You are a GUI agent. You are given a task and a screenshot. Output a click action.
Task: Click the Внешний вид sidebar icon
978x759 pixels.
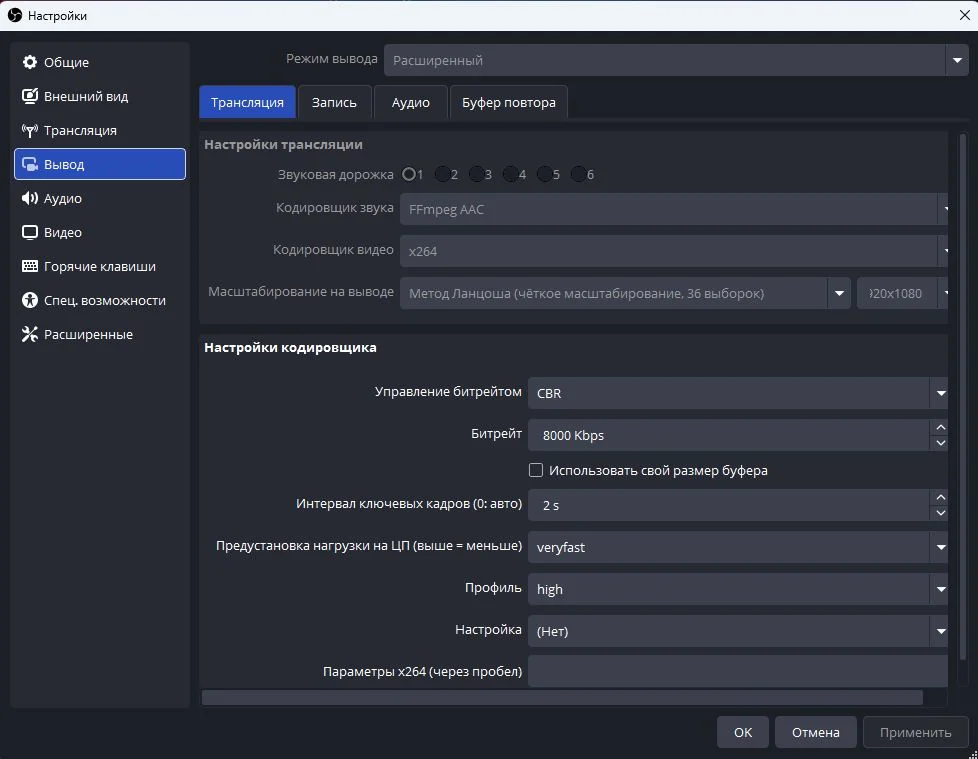[x=29, y=96]
